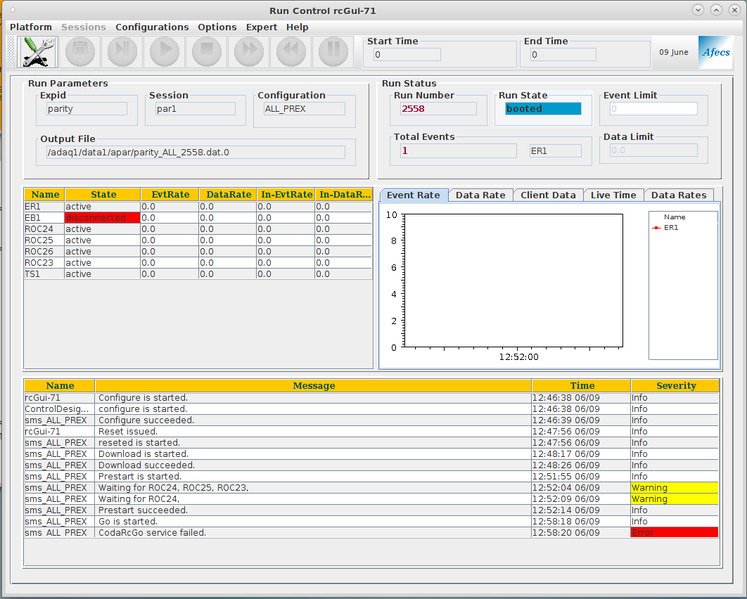Click the Start Time field
747x599 pixels.
pyautogui.click(x=406, y=55)
